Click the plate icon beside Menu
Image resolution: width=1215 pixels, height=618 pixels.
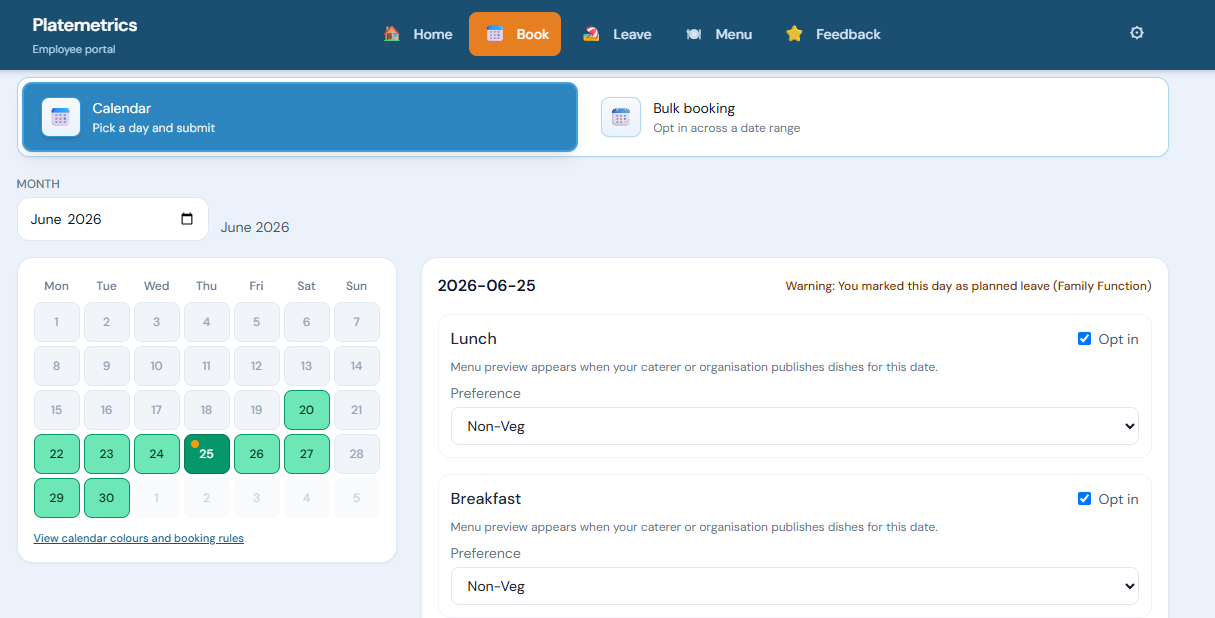coord(694,34)
